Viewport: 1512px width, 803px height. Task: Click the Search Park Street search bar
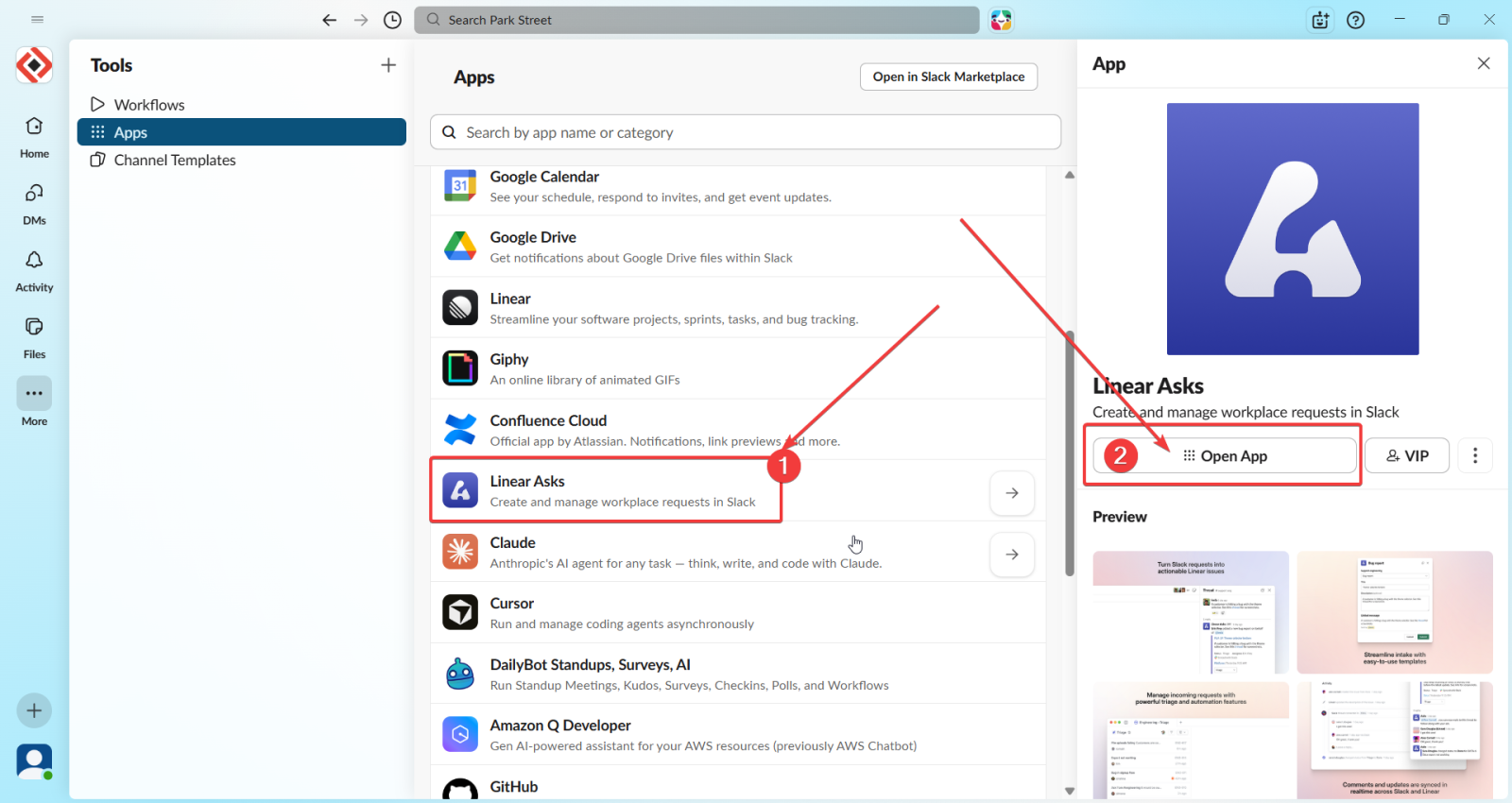pyautogui.click(x=696, y=20)
